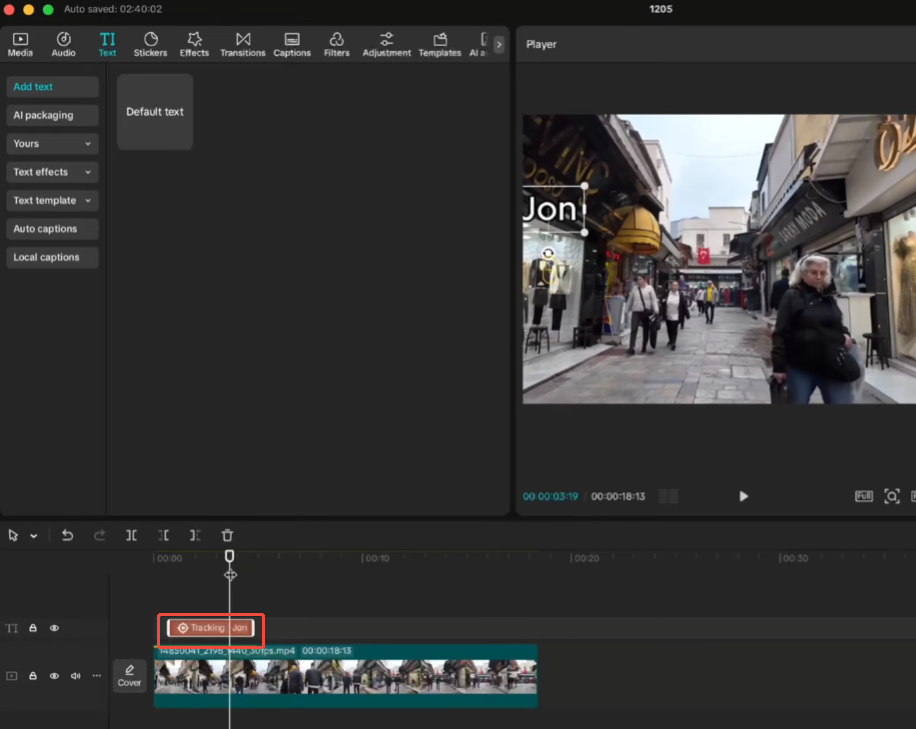916x729 pixels.
Task: Delete right of the playhead
Action: pyautogui.click(x=195, y=535)
